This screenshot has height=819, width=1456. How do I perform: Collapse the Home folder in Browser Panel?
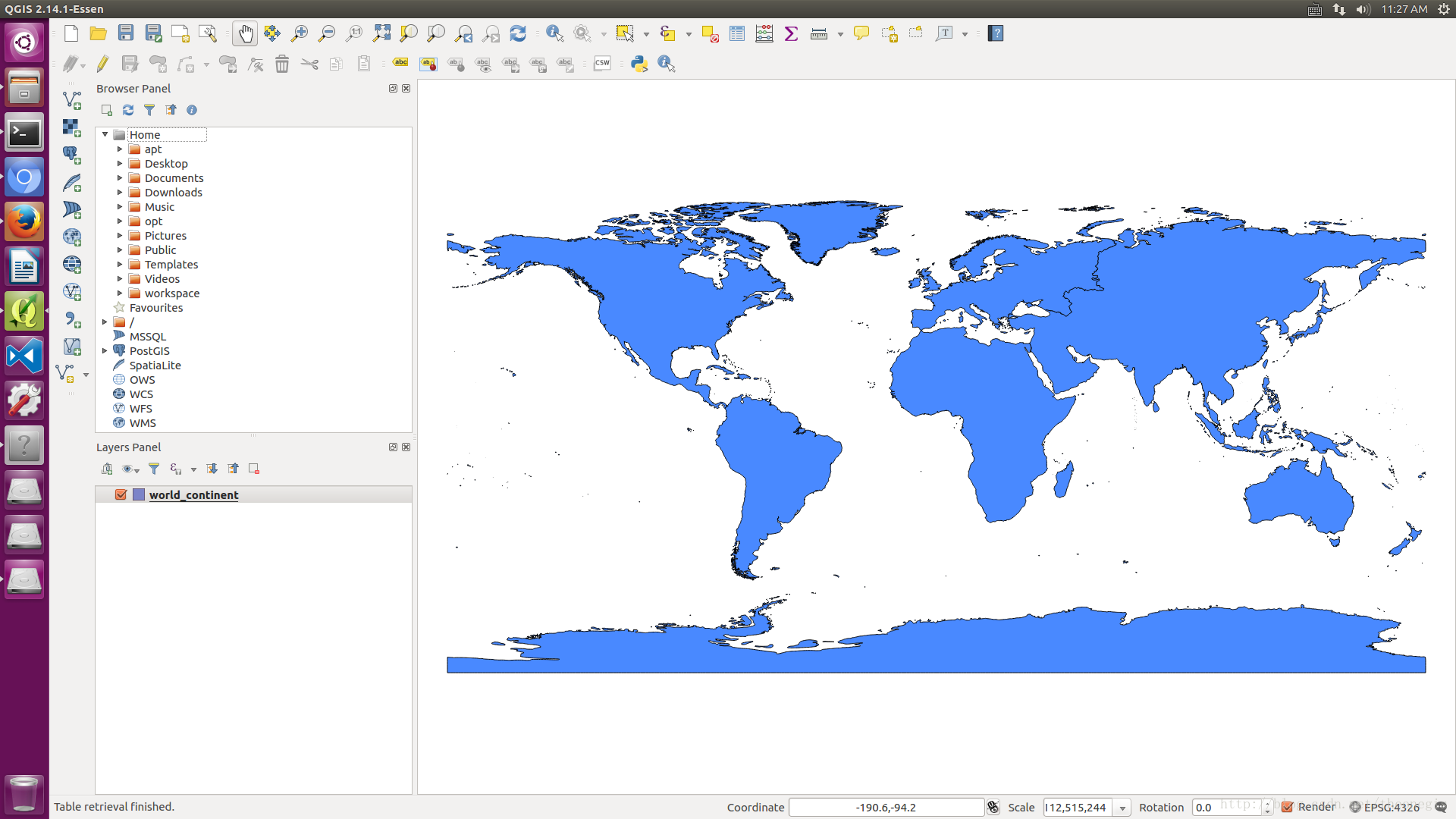105,134
